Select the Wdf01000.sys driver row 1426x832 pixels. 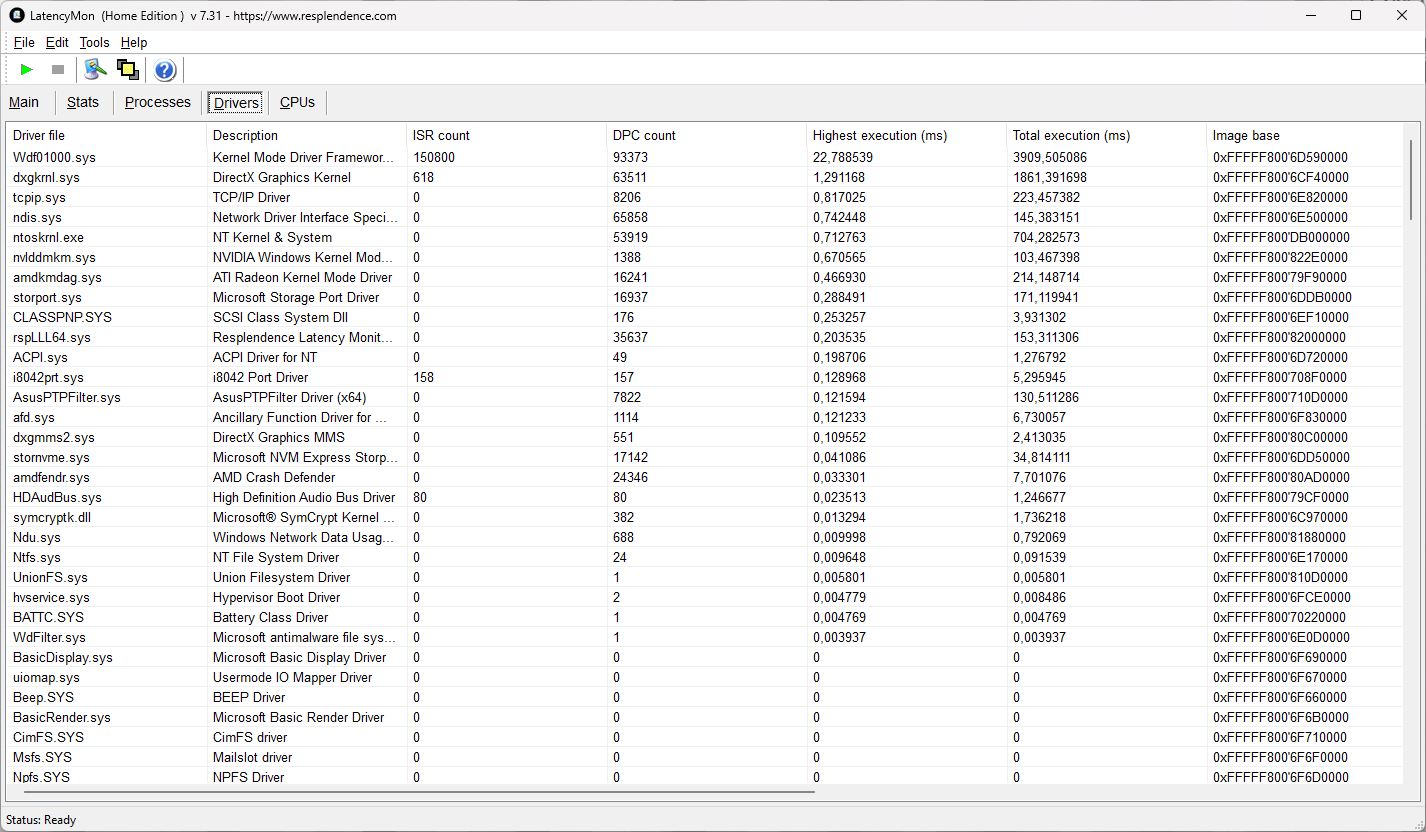pos(54,157)
